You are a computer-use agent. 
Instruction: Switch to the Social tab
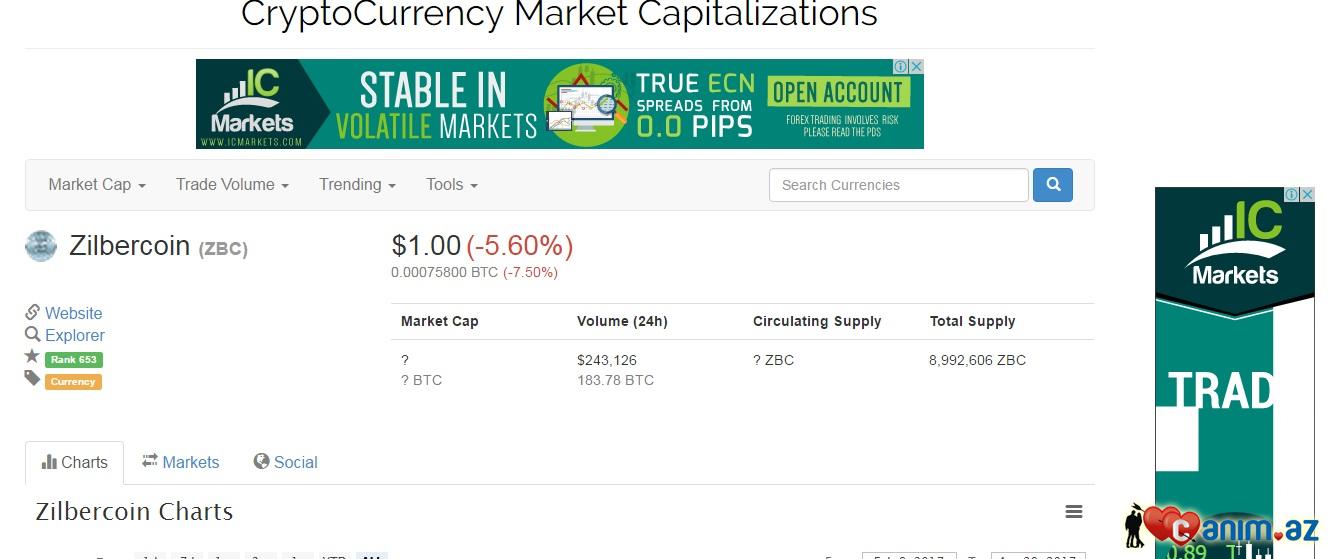(x=285, y=462)
